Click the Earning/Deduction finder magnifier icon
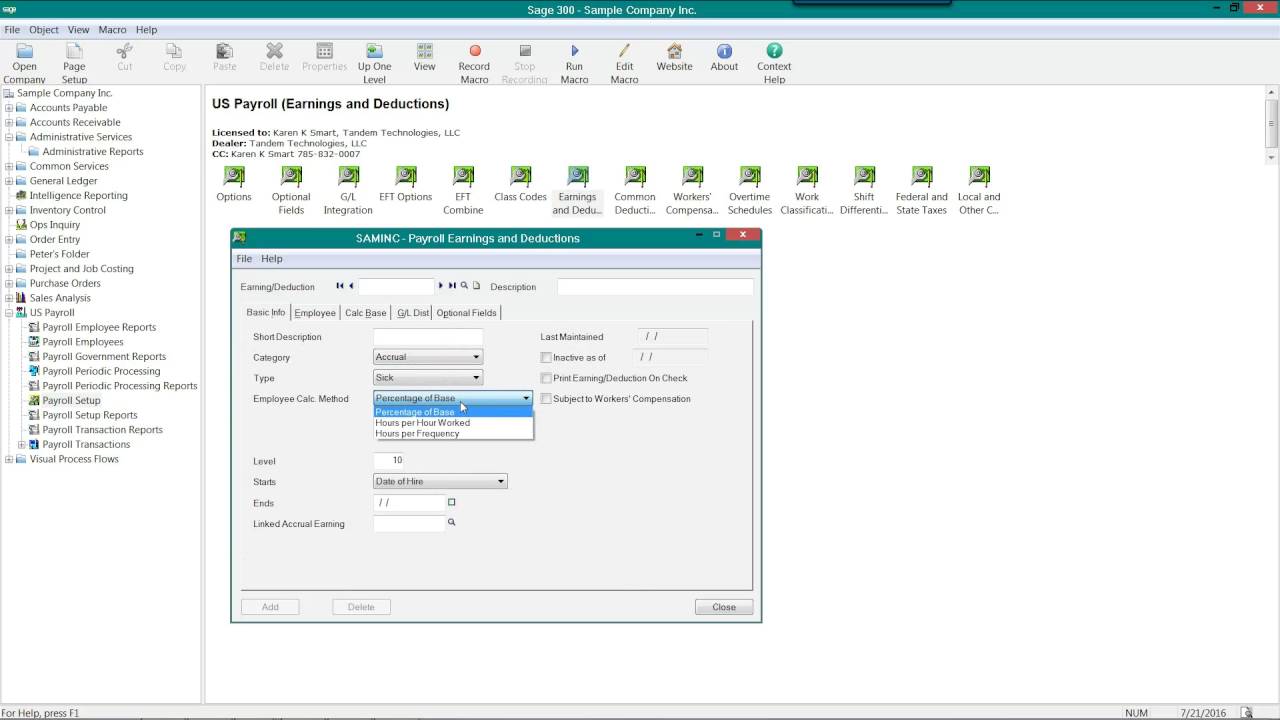Image resolution: width=1280 pixels, height=720 pixels. click(x=464, y=286)
